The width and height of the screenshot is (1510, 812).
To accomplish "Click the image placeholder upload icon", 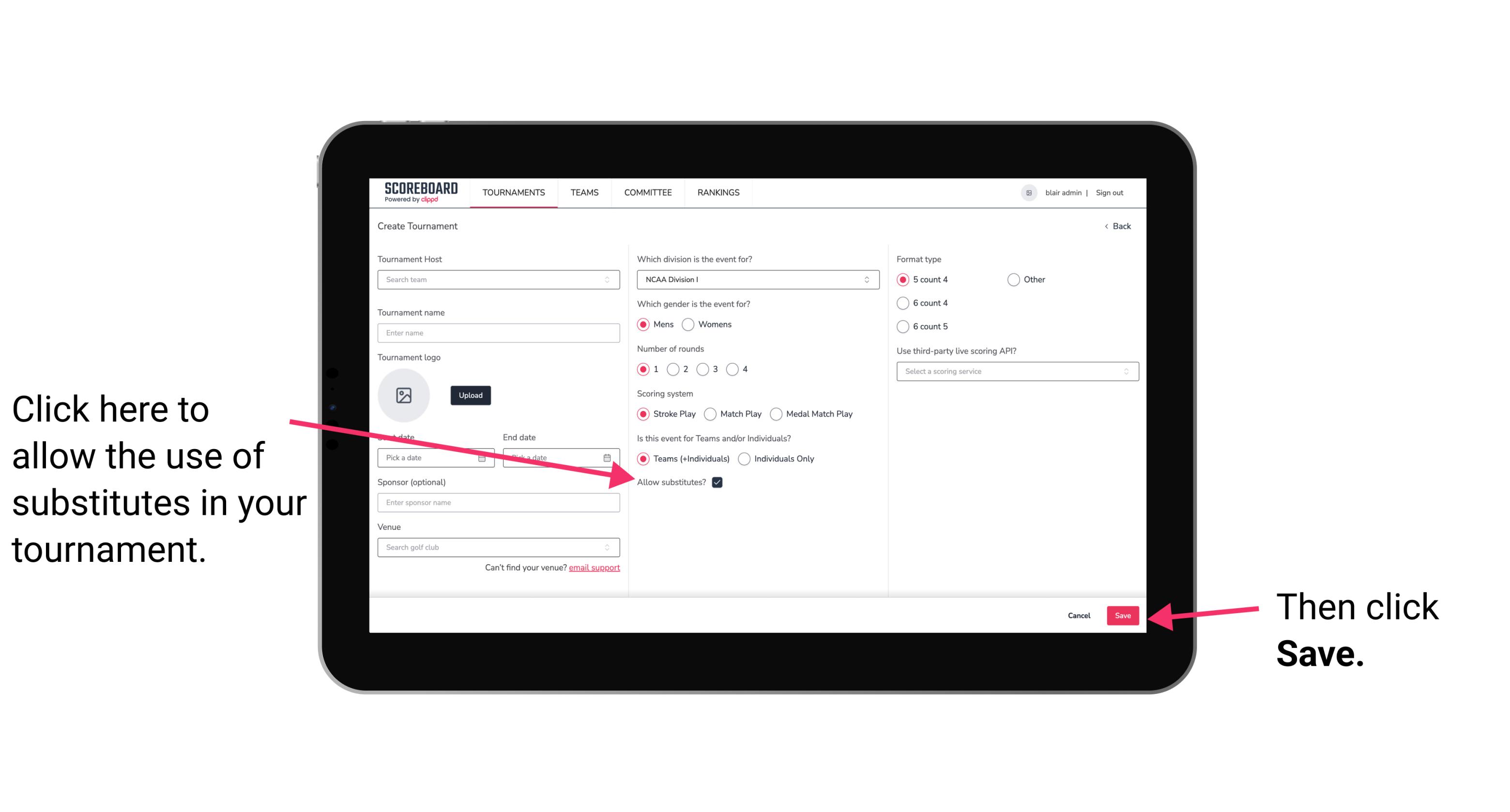I will click(x=404, y=394).
